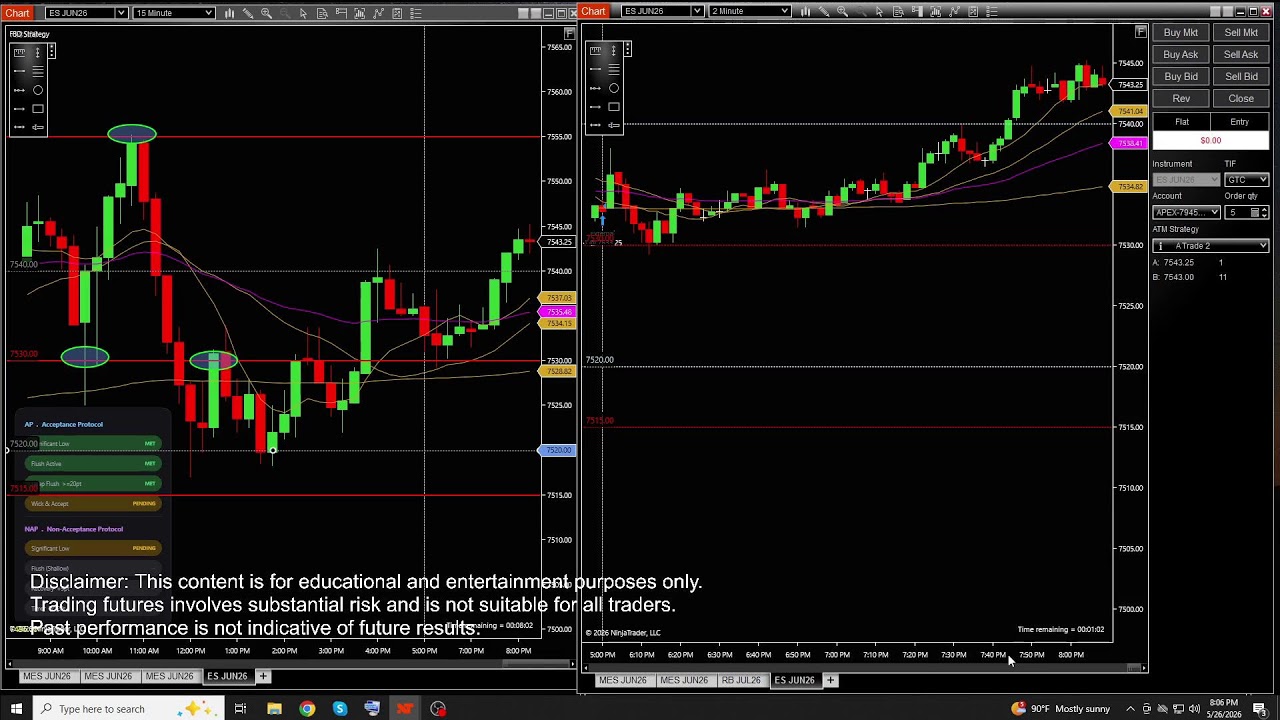Click the right chart horizontal scrollbar
Image resolution: width=1280 pixels, height=720 pixels.
[865, 667]
